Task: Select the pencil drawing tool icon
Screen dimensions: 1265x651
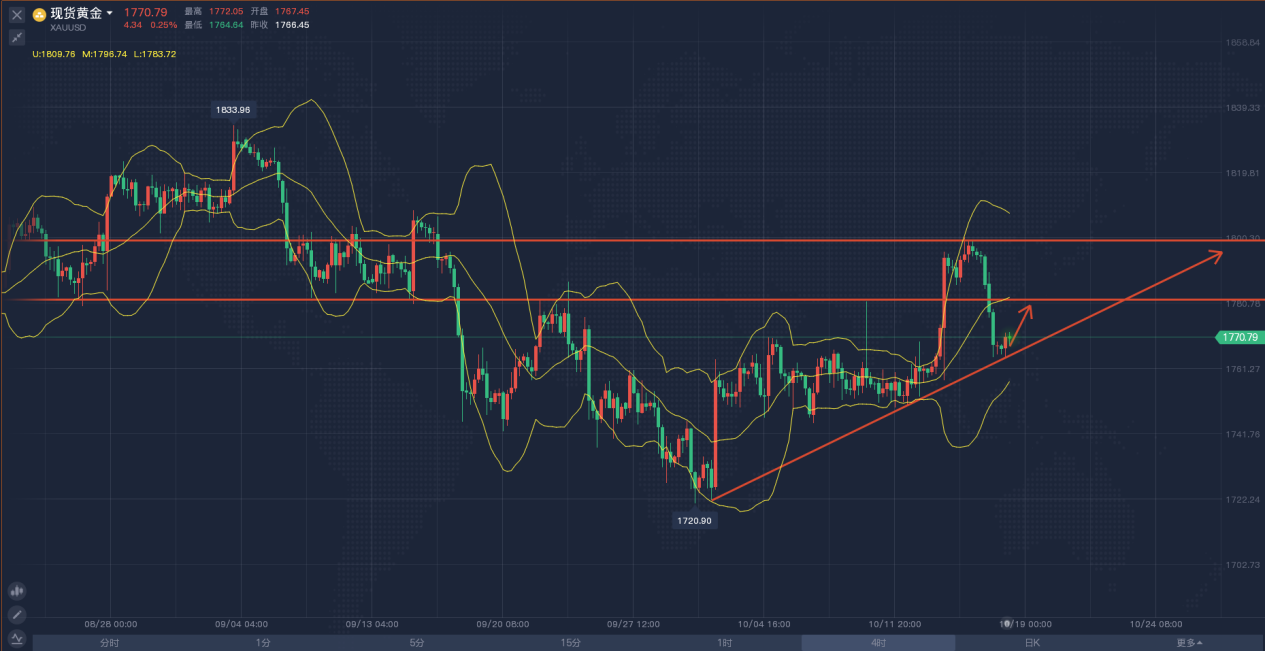Action: pyautogui.click(x=17, y=614)
